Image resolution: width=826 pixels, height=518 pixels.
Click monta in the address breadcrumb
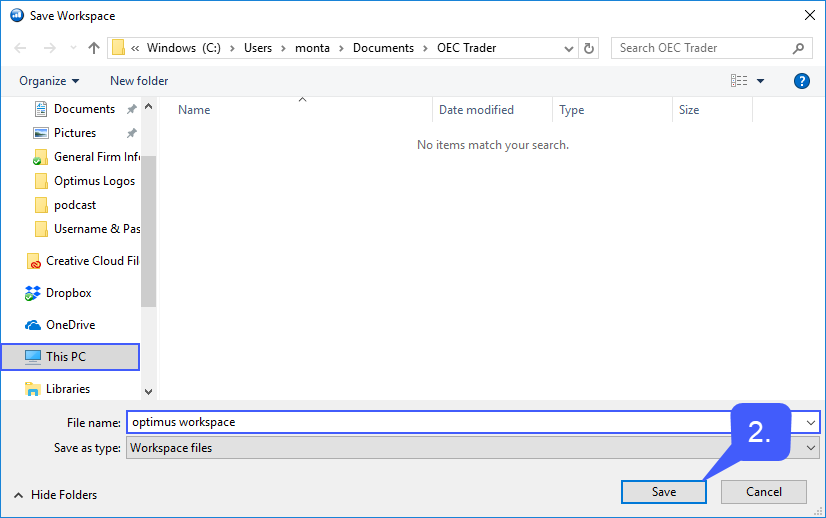coord(312,48)
